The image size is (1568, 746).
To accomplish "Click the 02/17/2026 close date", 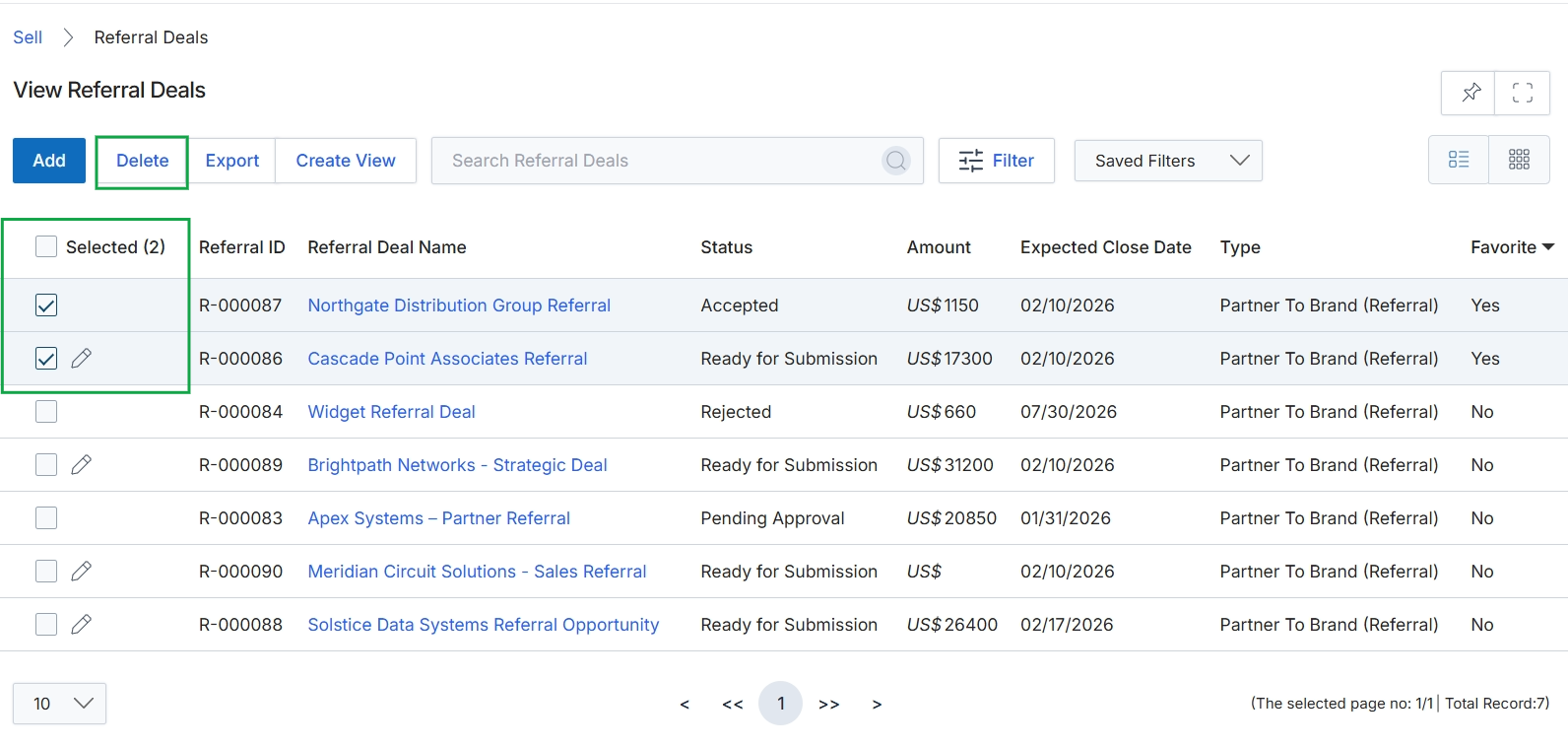I will coord(1067,625).
